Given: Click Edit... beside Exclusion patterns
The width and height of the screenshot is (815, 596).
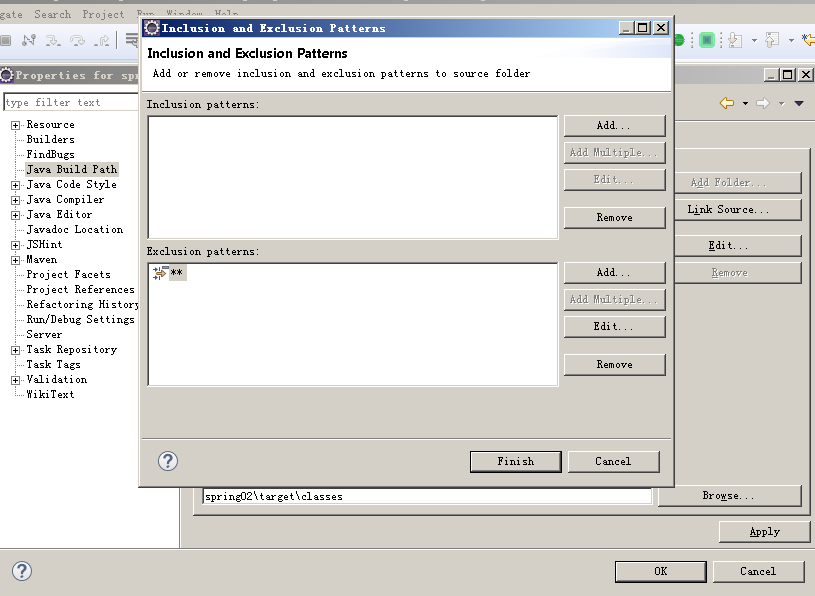Looking at the screenshot, I should (614, 326).
